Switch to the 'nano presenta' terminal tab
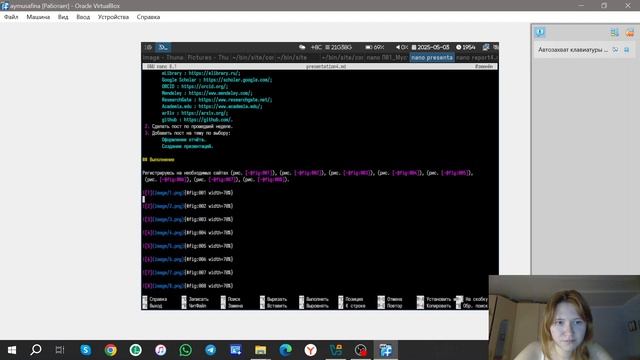This screenshot has width=640, height=360. (x=432, y=58)
